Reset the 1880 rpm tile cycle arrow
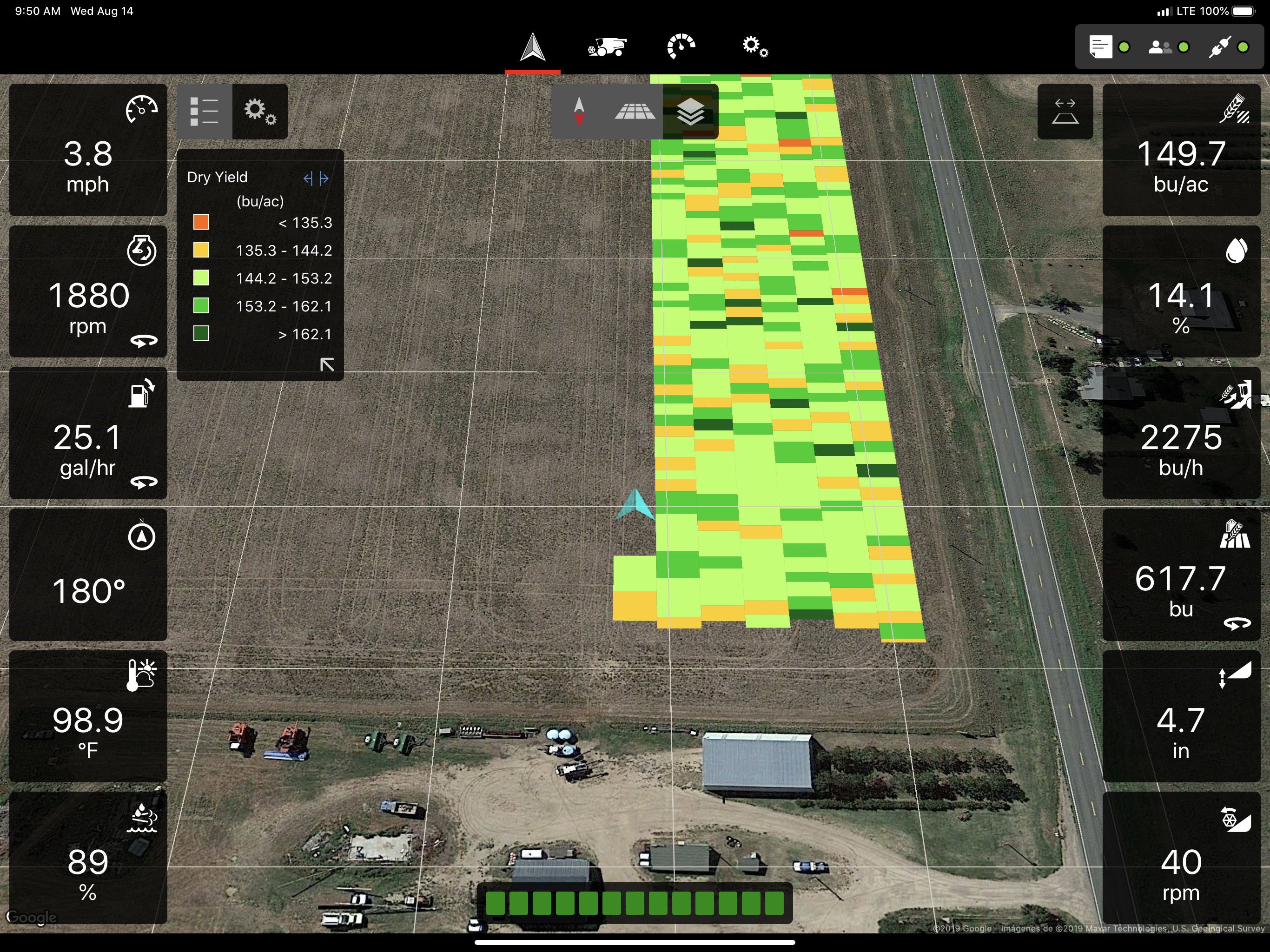 click(144, 341)
